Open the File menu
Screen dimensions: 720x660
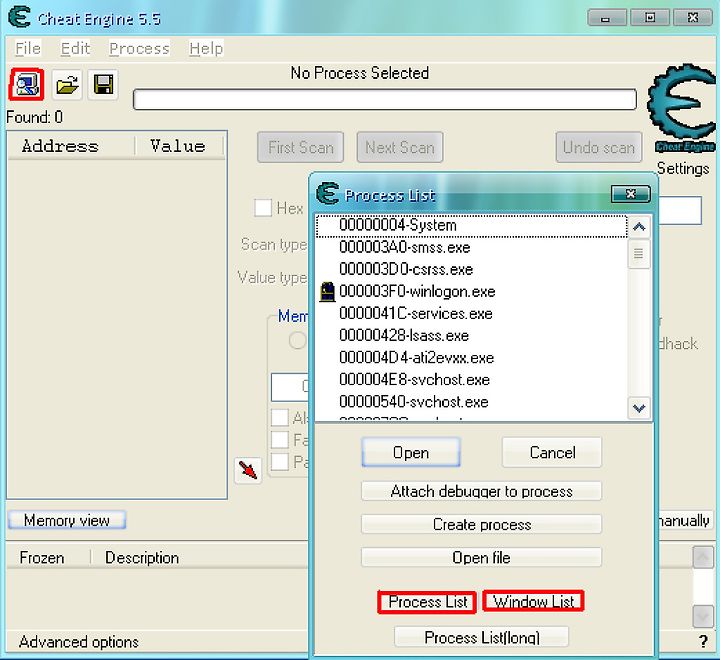point(28,48)
